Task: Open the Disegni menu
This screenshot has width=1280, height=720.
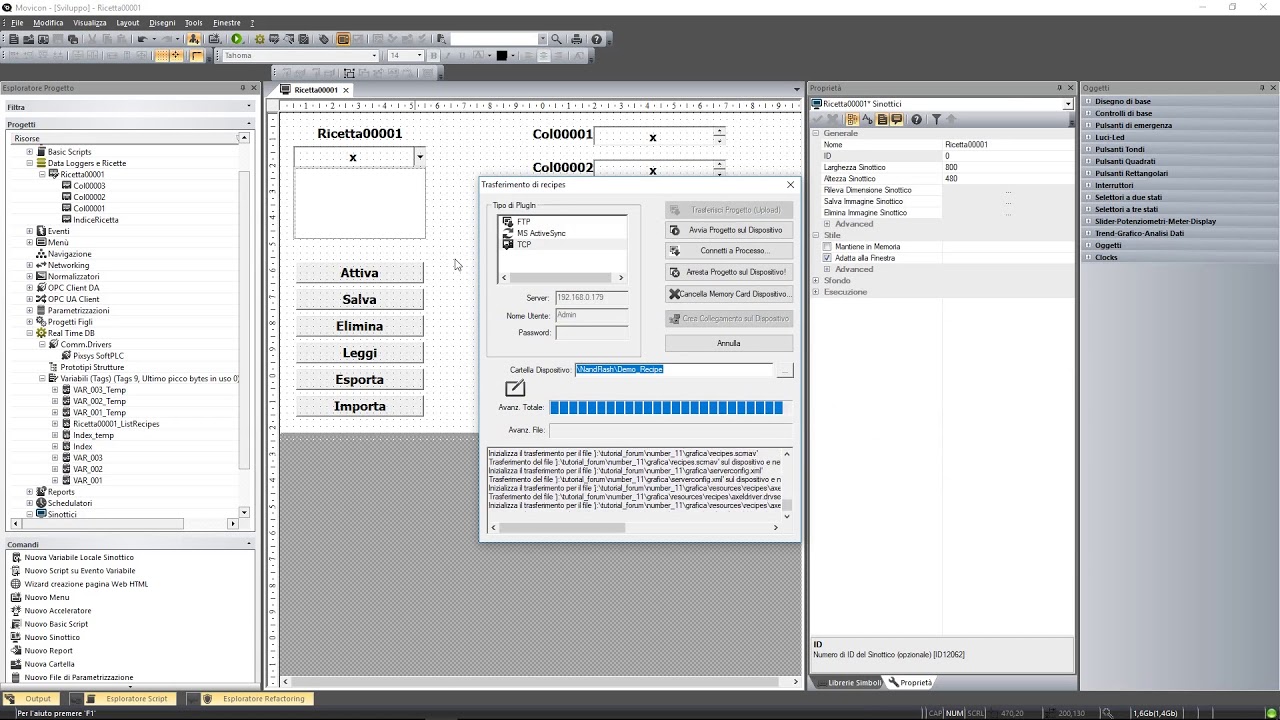Action: tap(162, 23)
